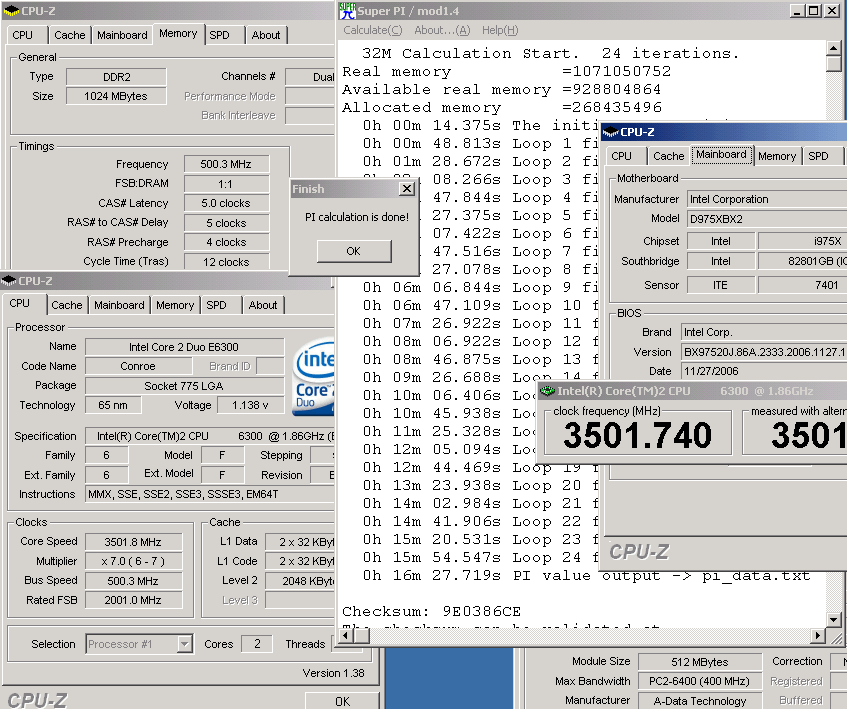The image size is (847, 709).
Task: Click the Max Bandwidth field PC2-6400 (400 MHz)
Action: point(700,681)
